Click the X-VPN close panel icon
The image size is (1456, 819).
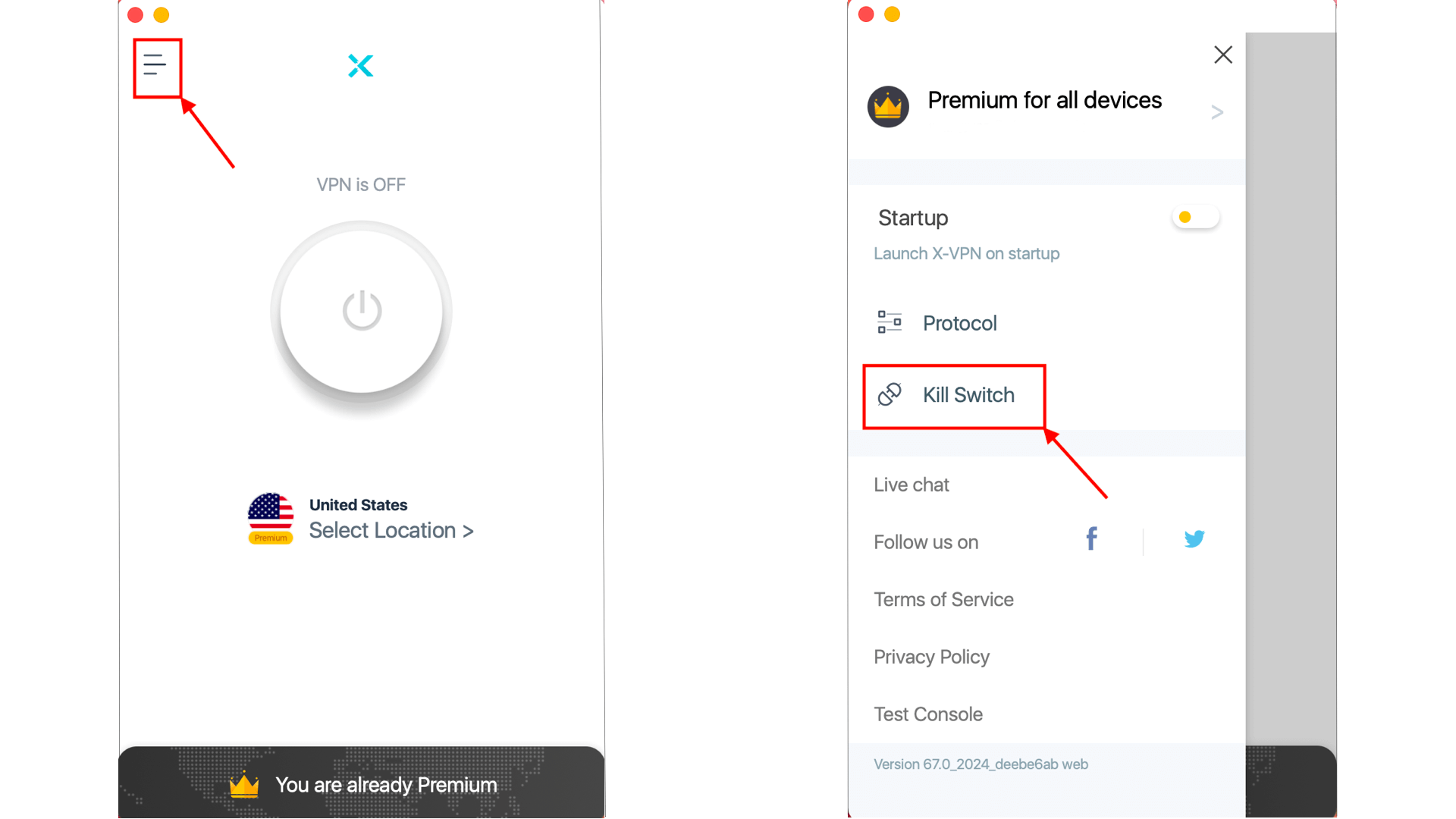[x=1223, y=55]
